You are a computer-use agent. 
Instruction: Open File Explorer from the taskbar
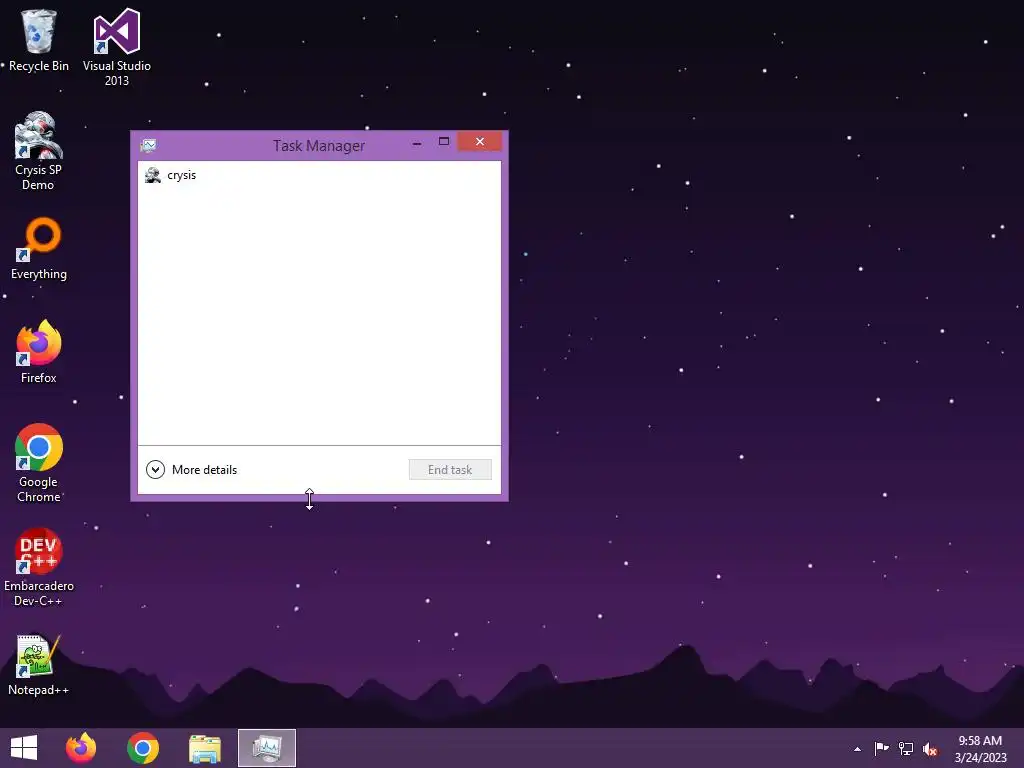coord(205,748)
